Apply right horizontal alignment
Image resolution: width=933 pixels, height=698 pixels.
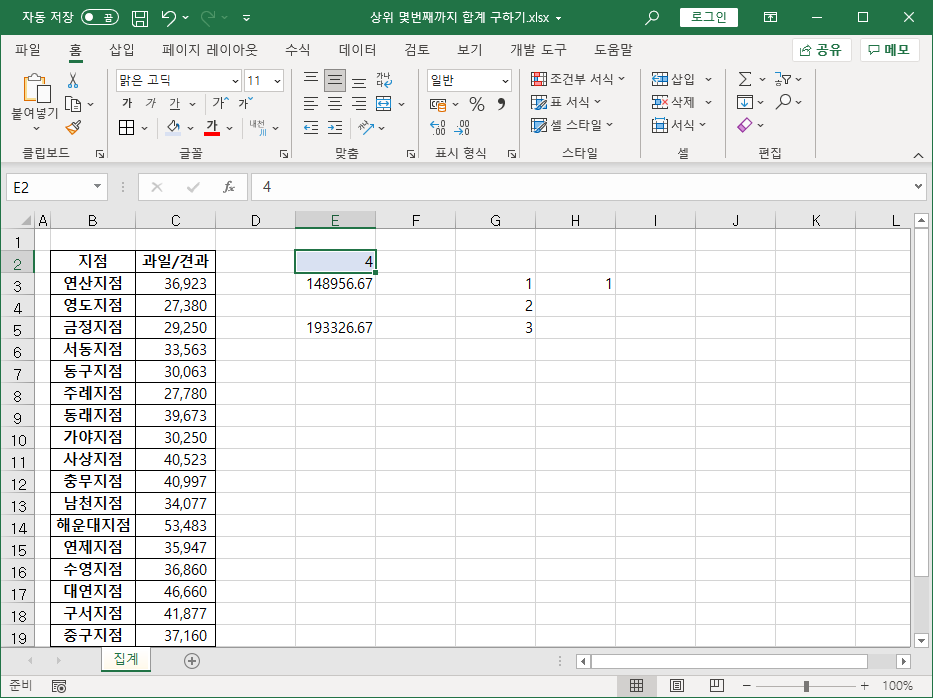[359, 104]
